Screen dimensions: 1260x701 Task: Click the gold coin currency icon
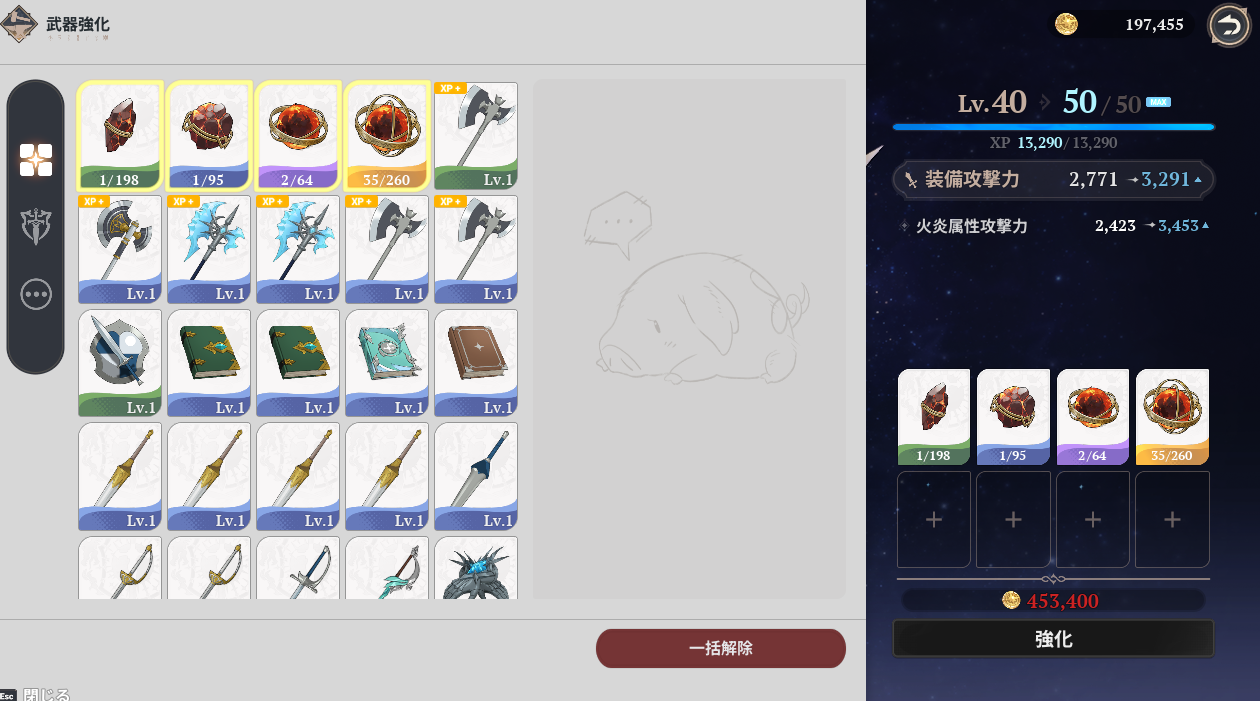[x=1067, y=24]
